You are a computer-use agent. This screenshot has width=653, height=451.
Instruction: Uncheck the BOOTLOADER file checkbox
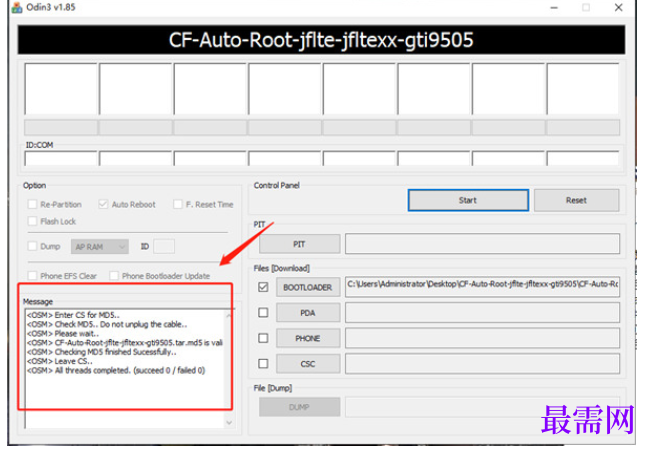(x=263, y=287)
